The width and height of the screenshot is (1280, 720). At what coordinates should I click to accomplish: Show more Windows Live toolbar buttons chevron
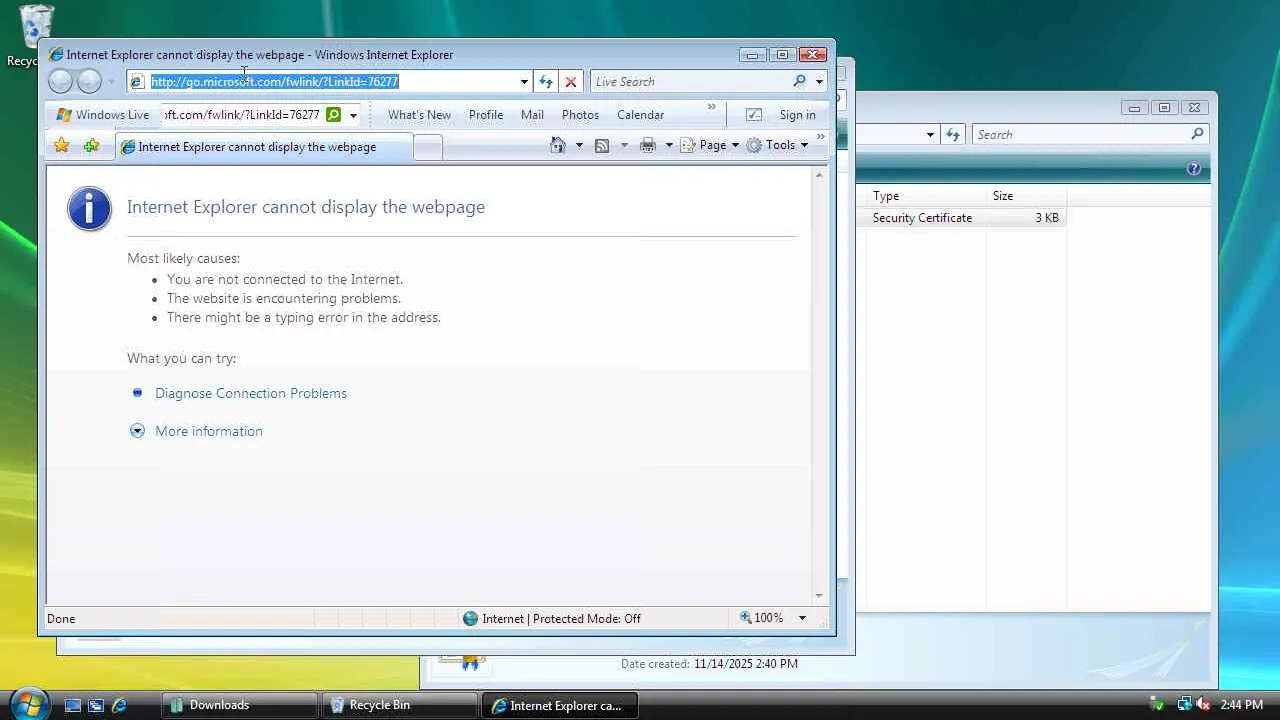pos(712,106)
